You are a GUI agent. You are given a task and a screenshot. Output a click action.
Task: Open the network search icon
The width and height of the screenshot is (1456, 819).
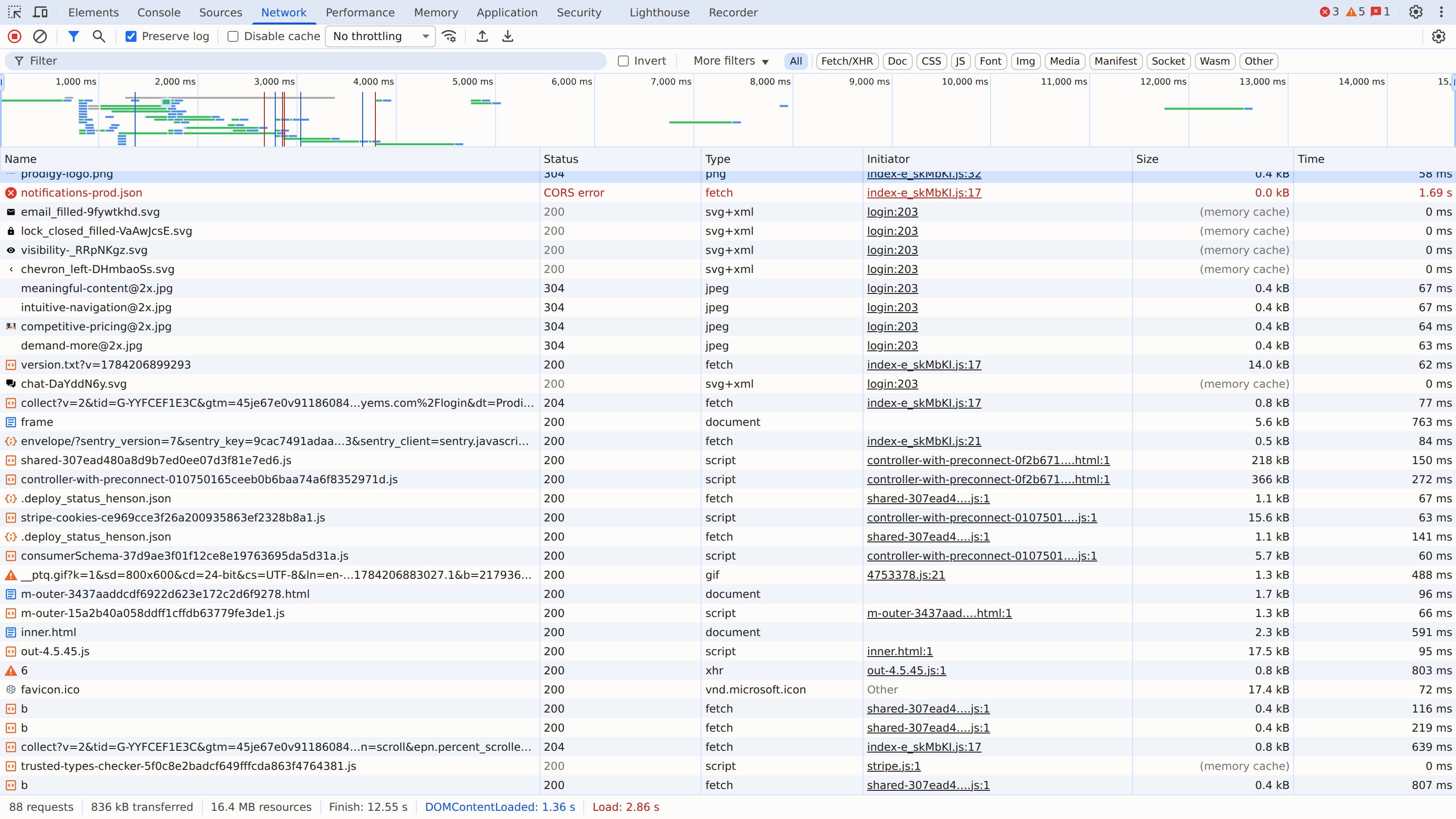click(99, 36)
